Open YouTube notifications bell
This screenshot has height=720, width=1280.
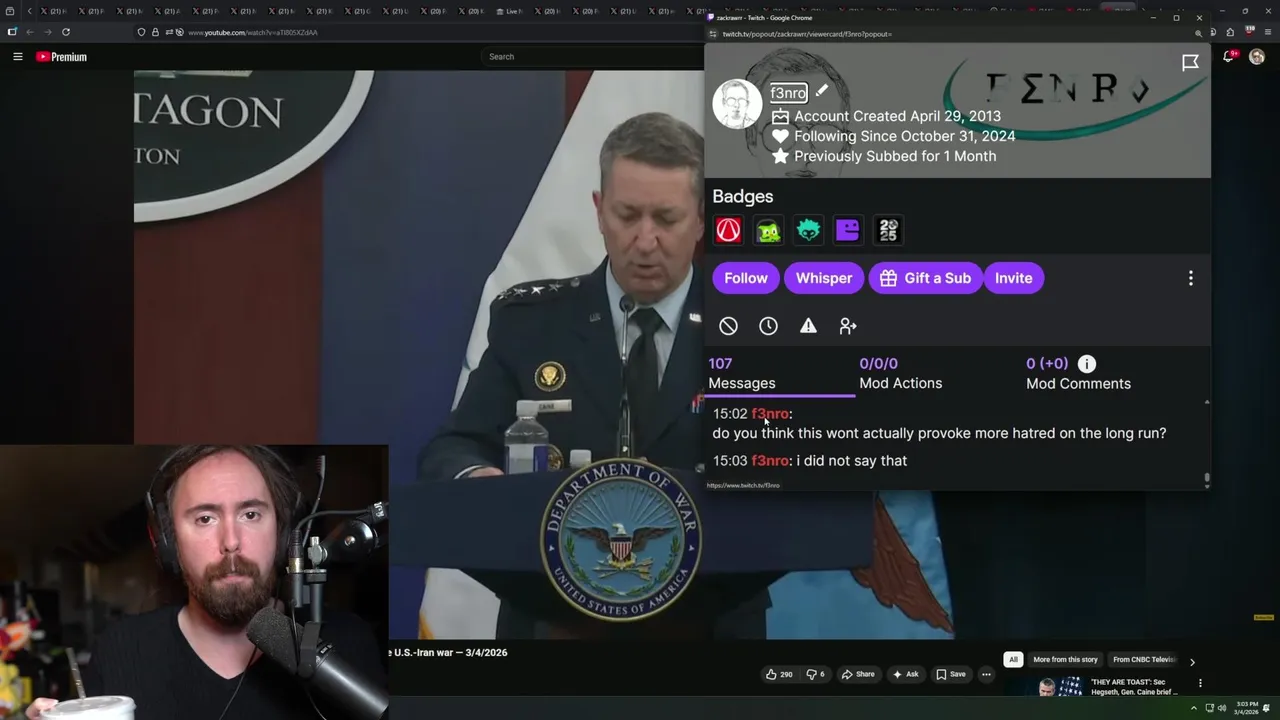(x=1228, y=57)
